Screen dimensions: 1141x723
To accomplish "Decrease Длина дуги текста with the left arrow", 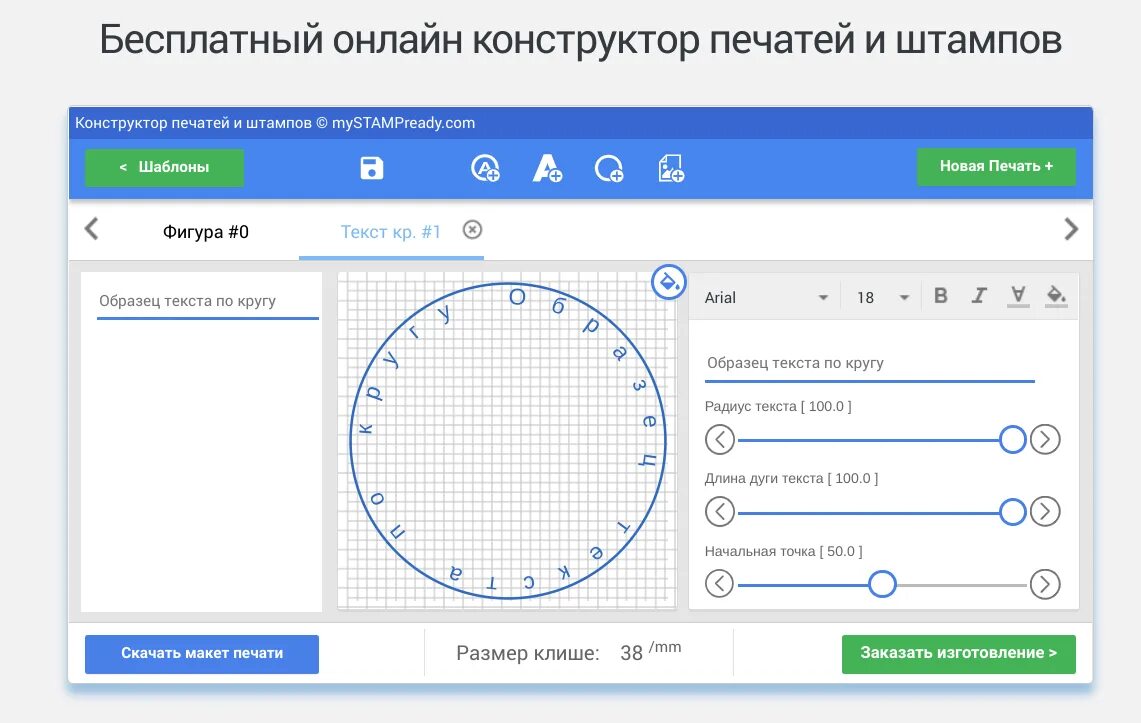I will point(720,512).
